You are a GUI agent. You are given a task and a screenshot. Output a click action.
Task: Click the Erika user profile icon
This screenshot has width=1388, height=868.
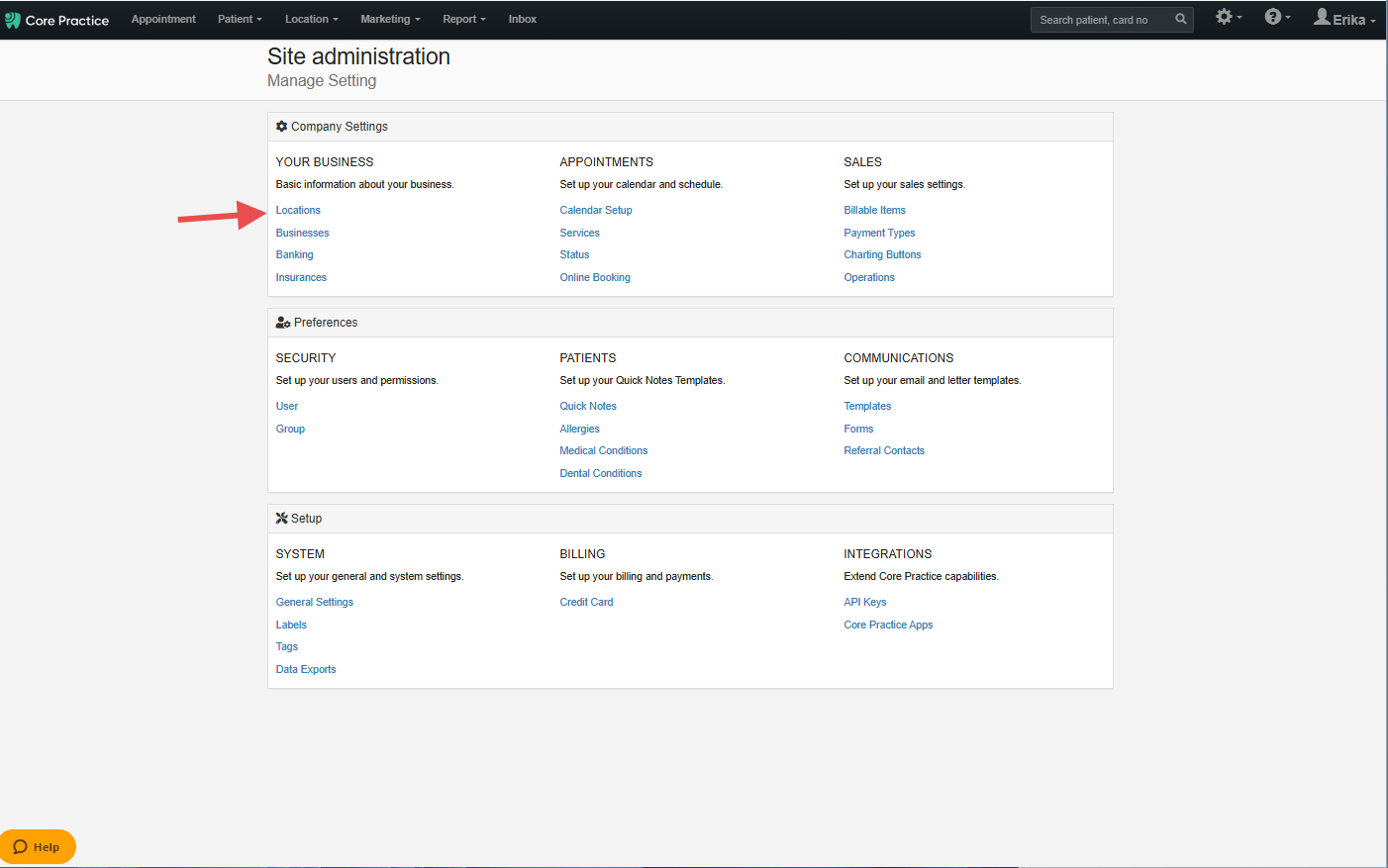1322,17
